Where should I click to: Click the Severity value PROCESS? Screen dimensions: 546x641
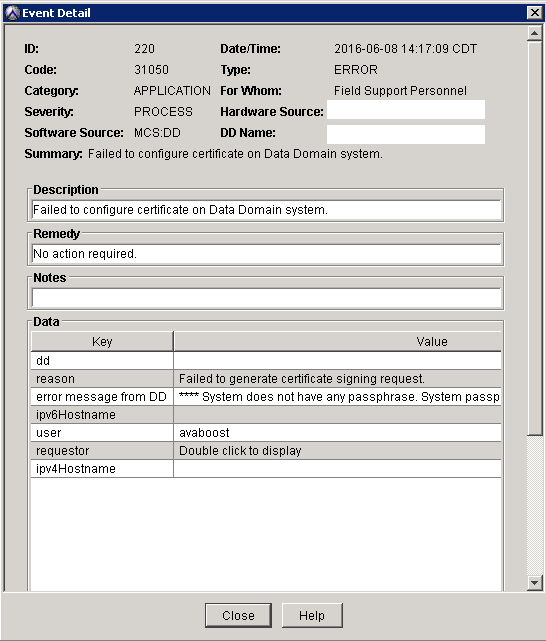coord(163,112)
